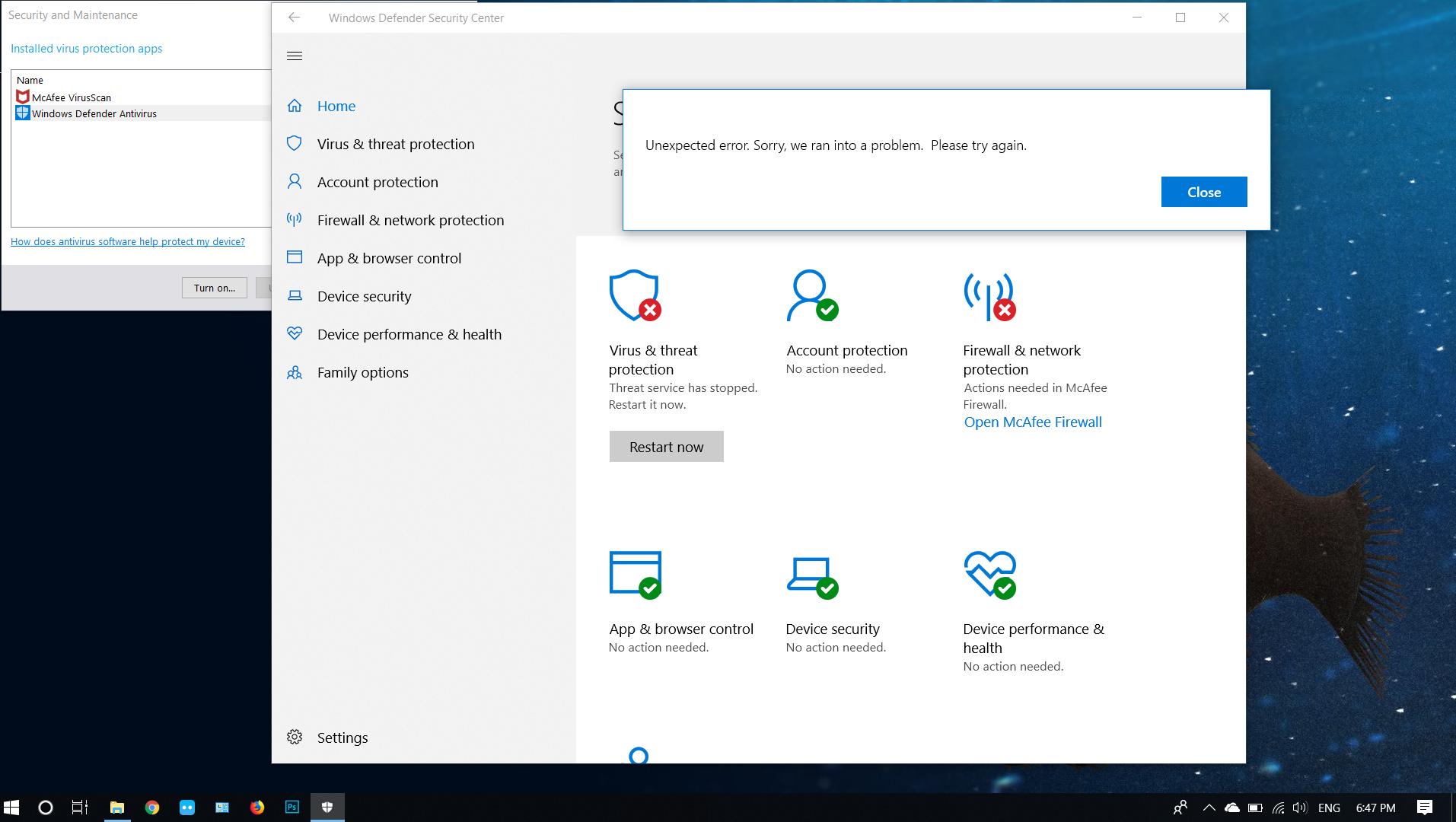Select Windows Defender Antivirus list row

point(142,113)
